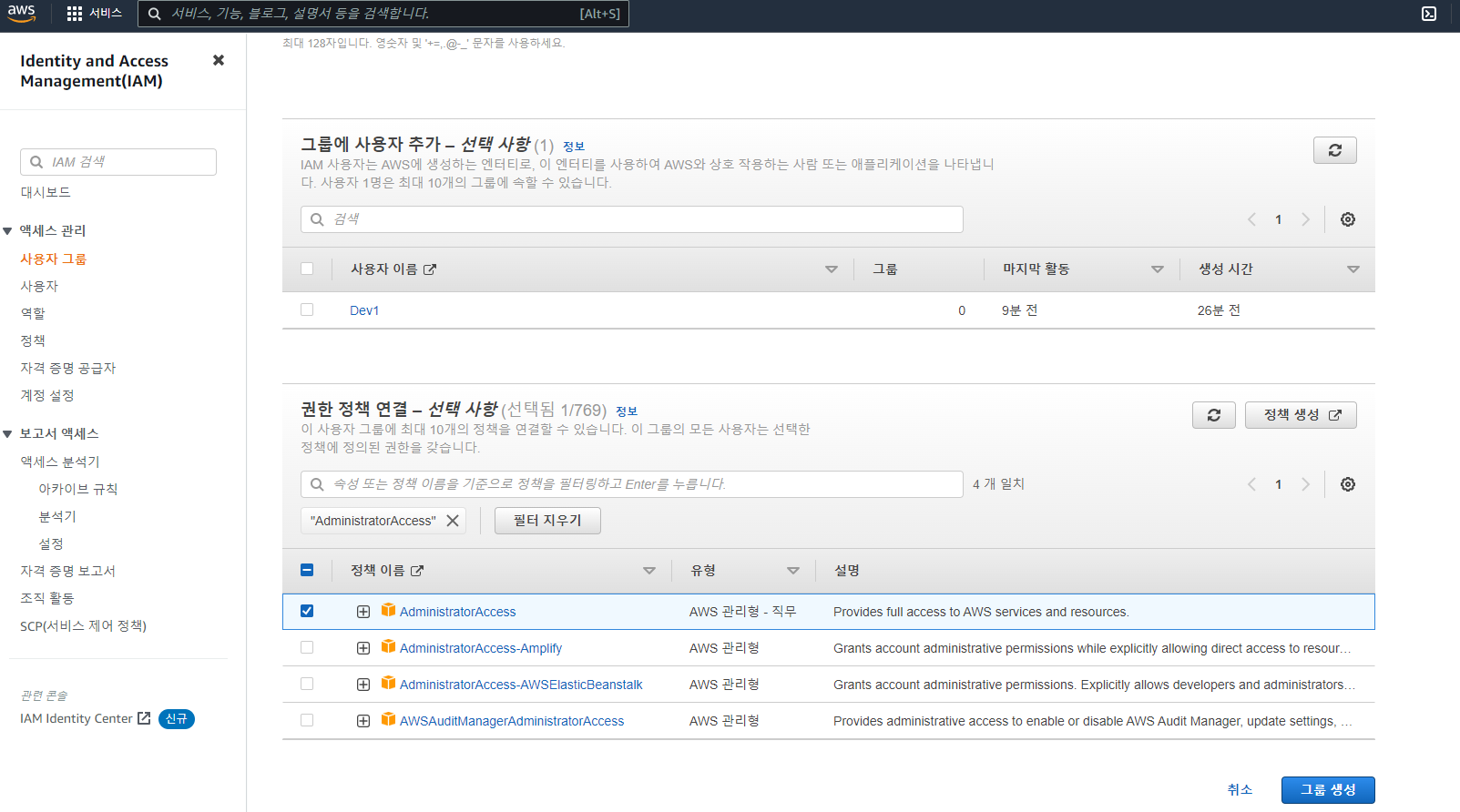Screen dimensions: 1460x812
Task: Open 자격 증명 공급자 in sidebar
Action: point(68,368)
